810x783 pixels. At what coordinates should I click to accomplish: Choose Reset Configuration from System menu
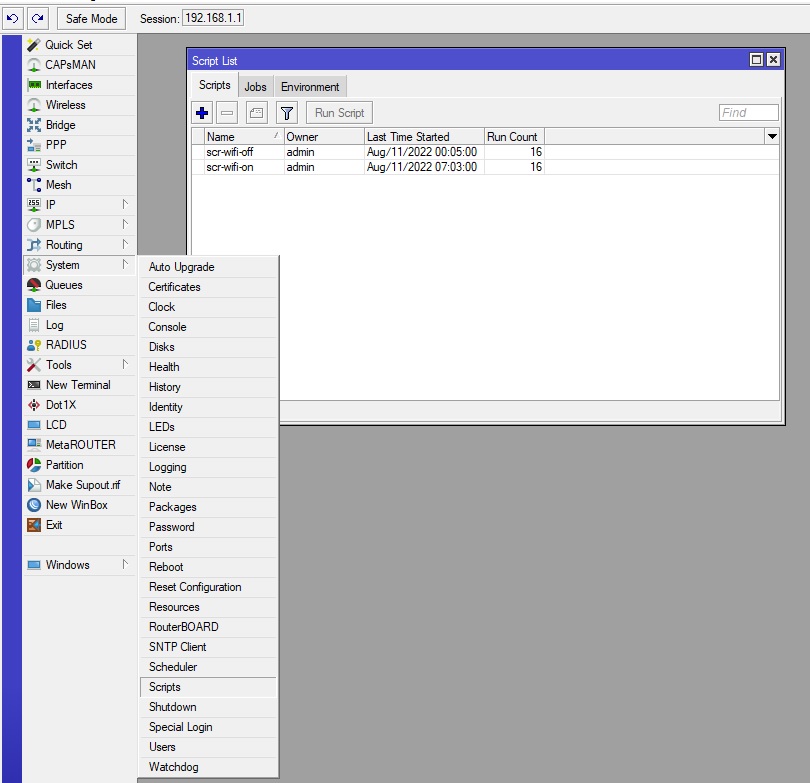208,587
